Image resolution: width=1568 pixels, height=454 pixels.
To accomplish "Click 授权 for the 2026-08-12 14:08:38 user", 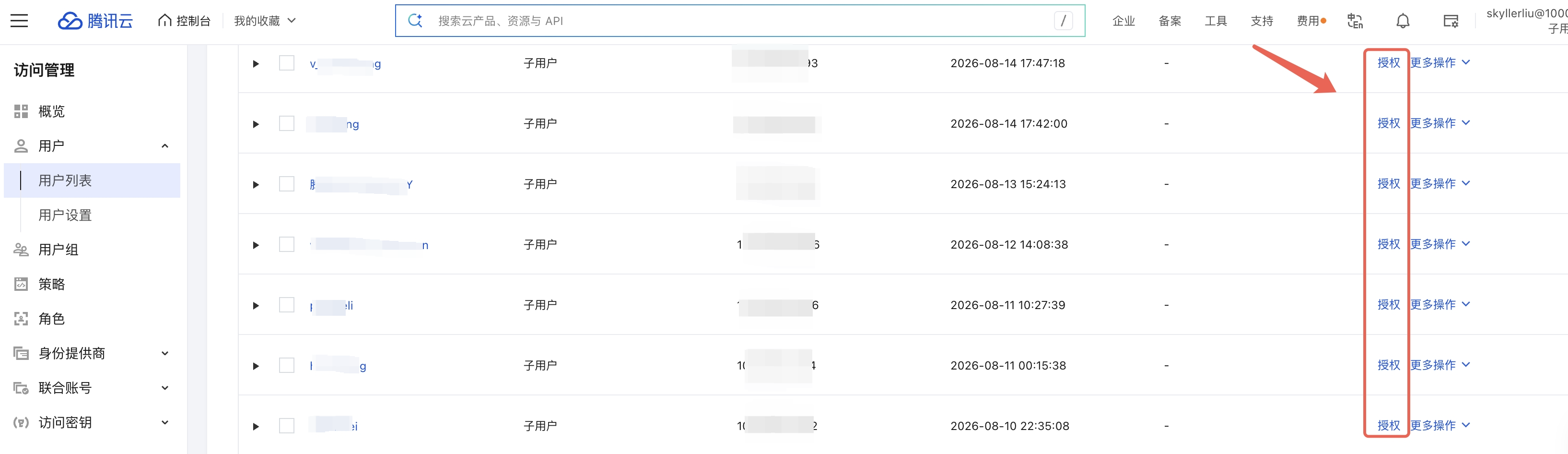I will click(x=1389, y=244).
